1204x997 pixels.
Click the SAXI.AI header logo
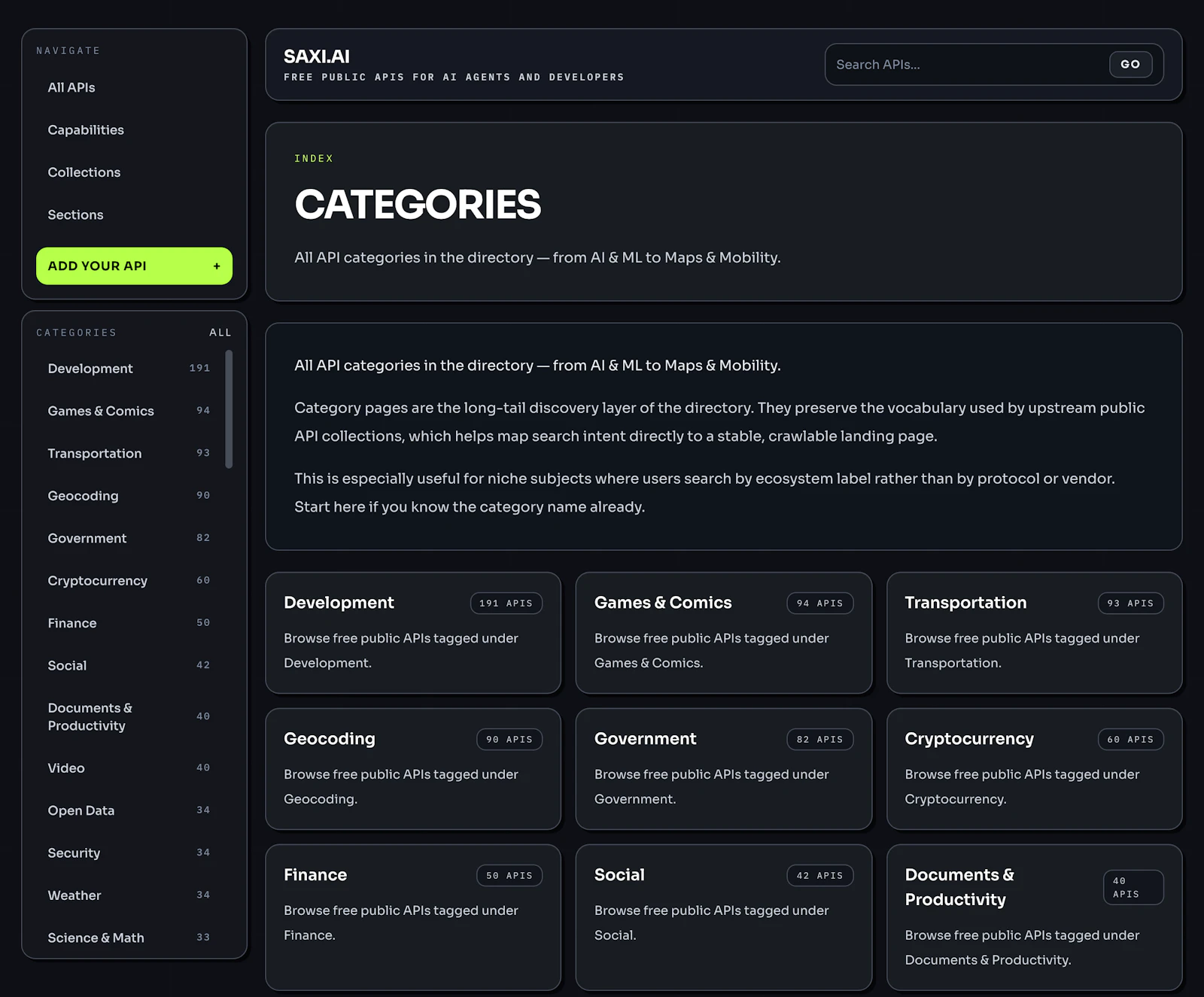tap(316, 56)
